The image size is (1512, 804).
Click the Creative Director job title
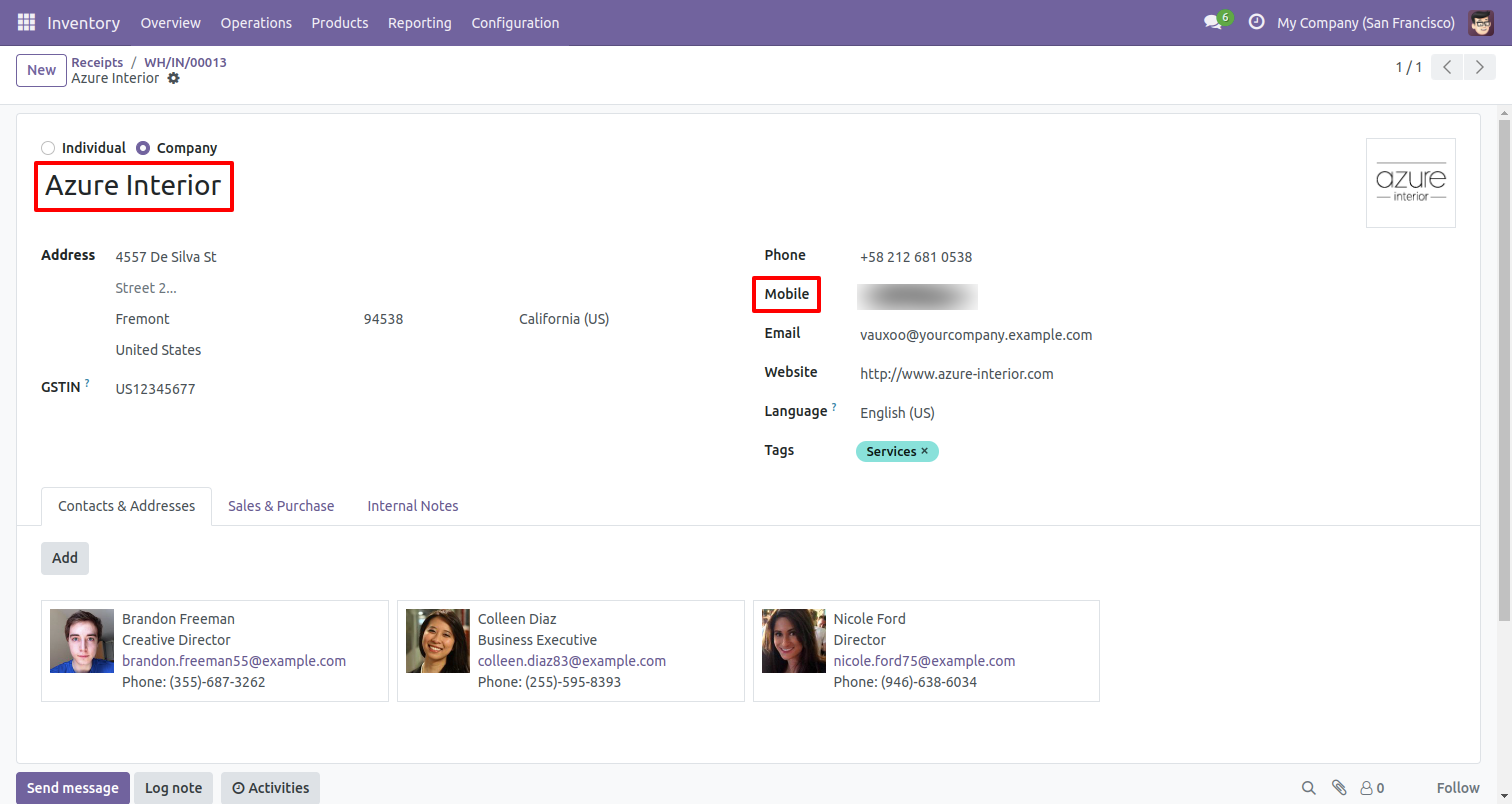[176, 640]
